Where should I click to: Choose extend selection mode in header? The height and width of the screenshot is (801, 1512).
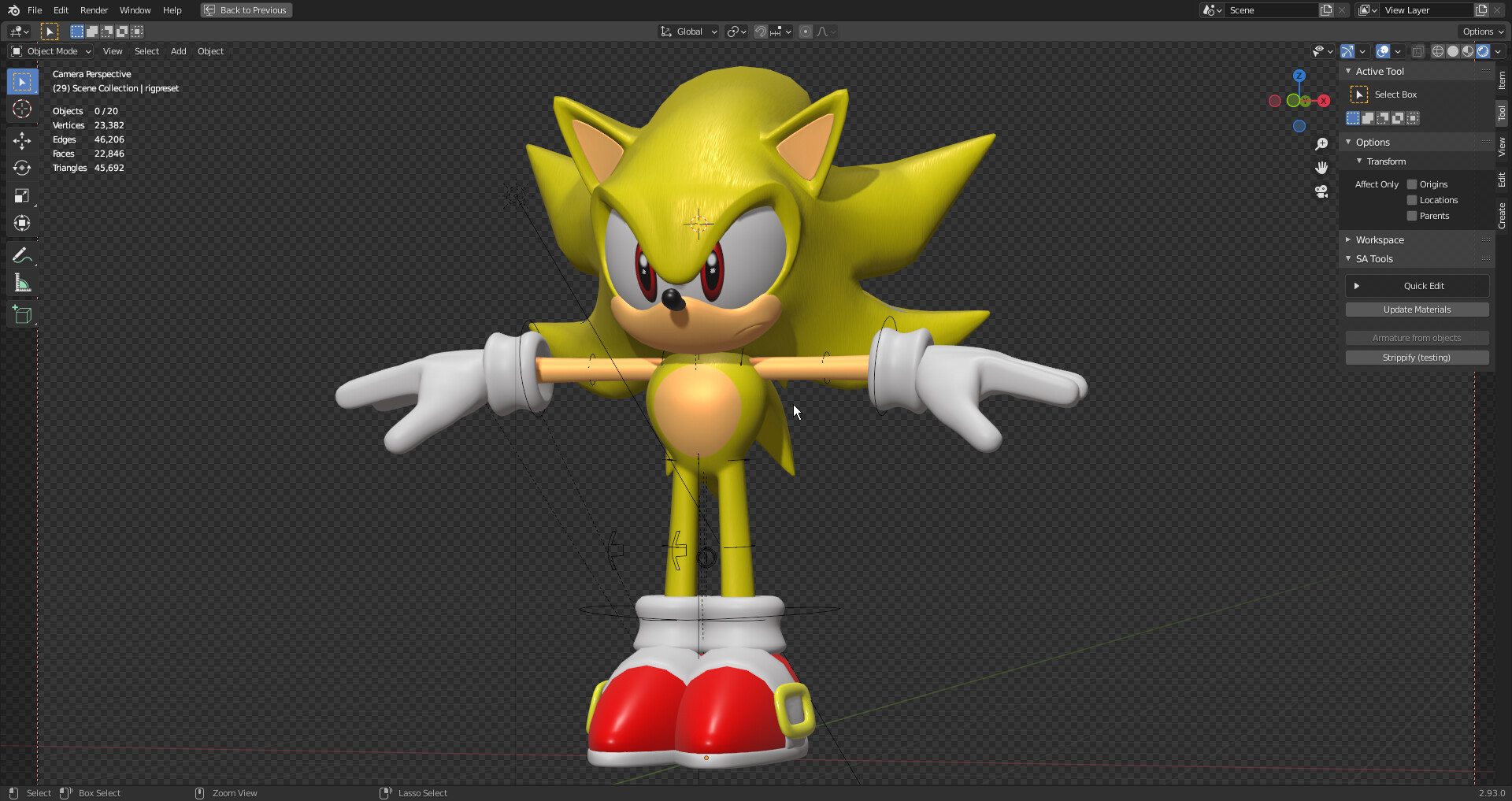click(x=92, y=32)
